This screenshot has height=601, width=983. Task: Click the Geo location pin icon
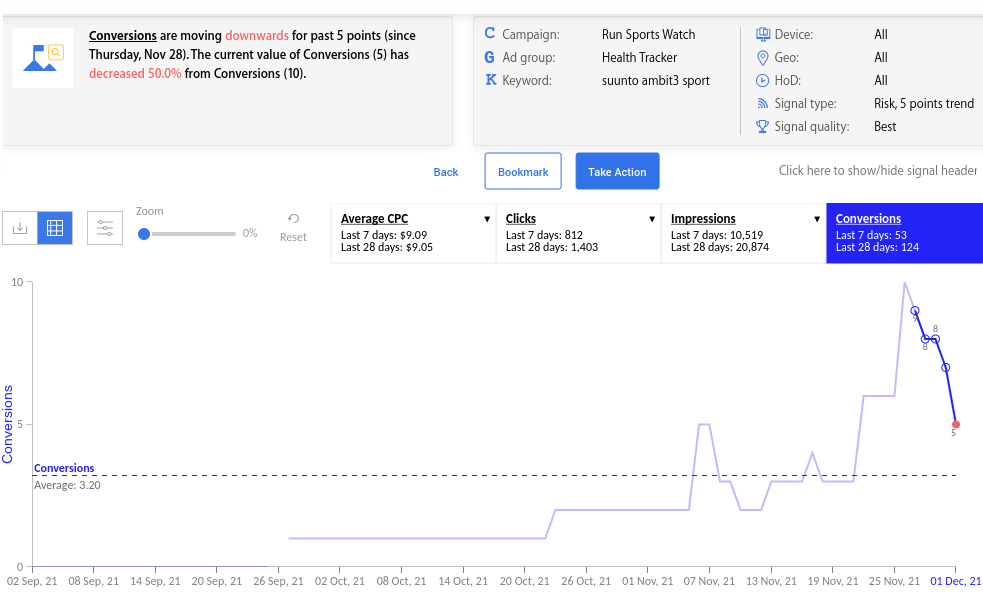pyautogui.click(x=763, y=57)
